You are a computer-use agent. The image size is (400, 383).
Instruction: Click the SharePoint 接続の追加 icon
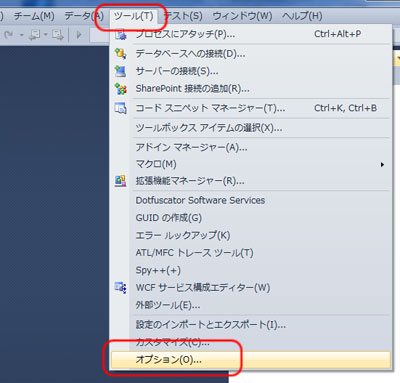[120, 89]
